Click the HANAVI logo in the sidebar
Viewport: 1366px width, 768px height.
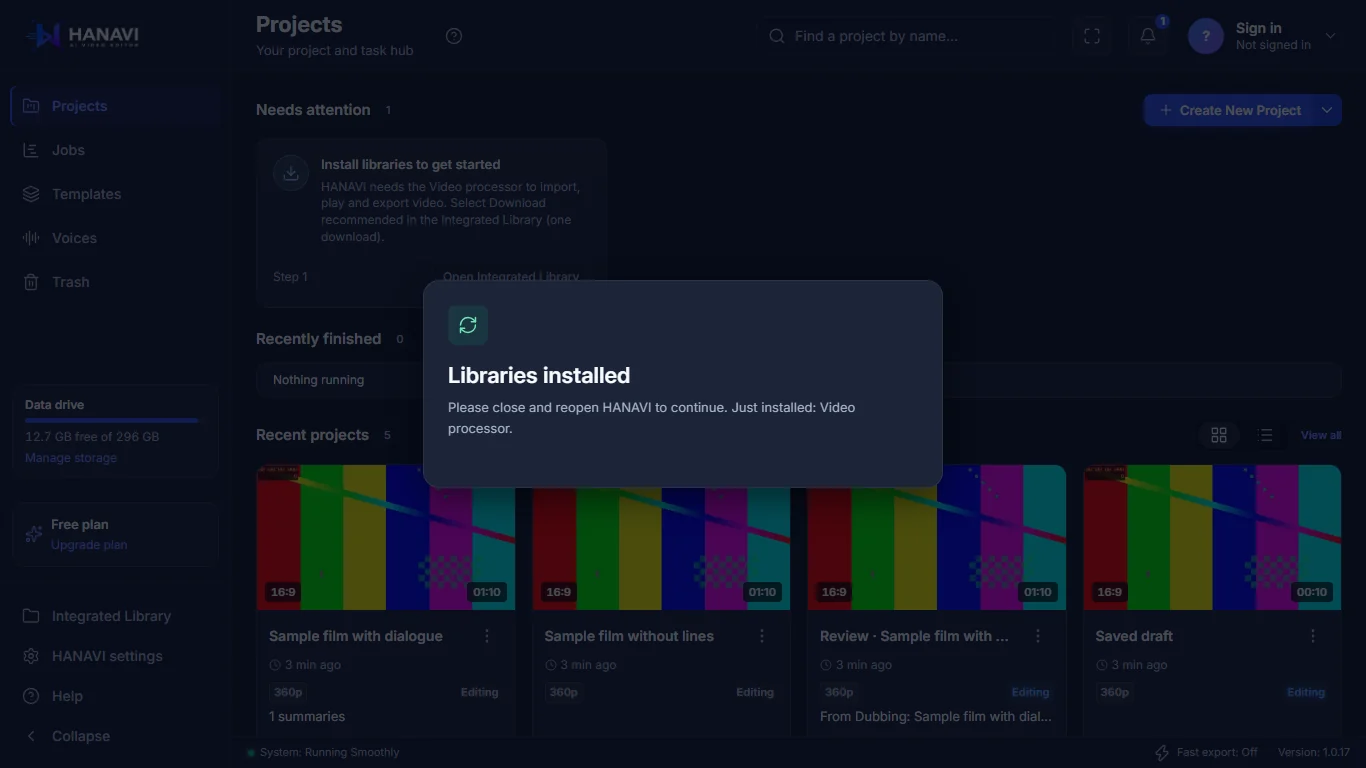point(84,36)
